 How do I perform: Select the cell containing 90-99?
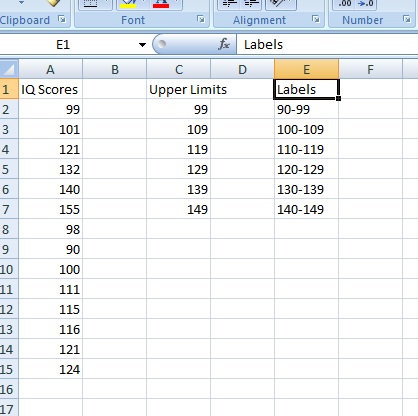(306, 109)
